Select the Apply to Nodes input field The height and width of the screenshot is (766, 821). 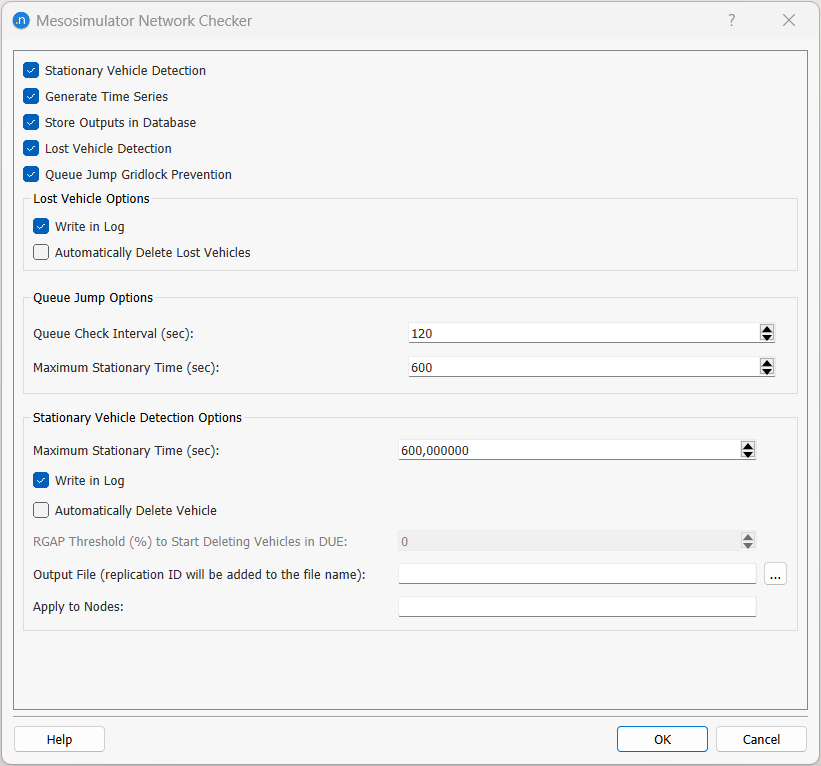click(x=577, y=606)
